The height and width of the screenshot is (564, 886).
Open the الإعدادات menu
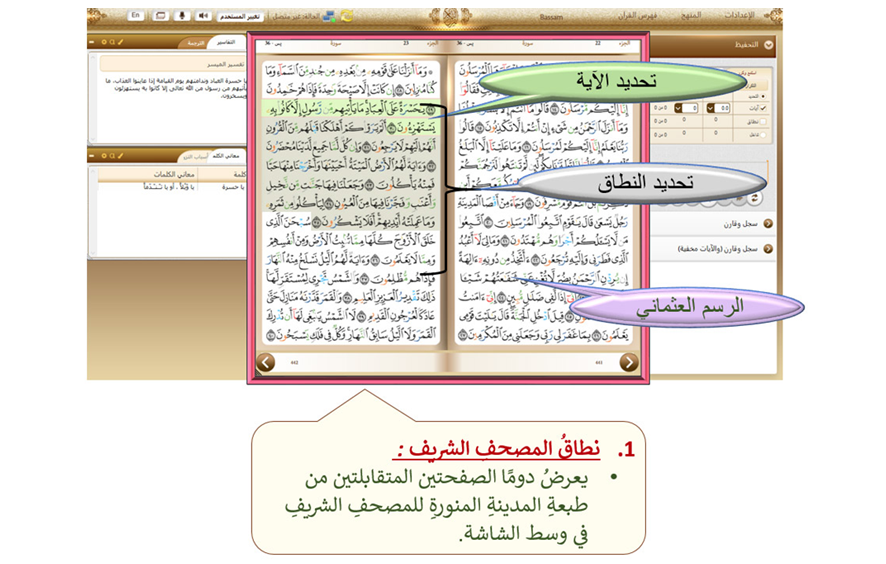739,15
